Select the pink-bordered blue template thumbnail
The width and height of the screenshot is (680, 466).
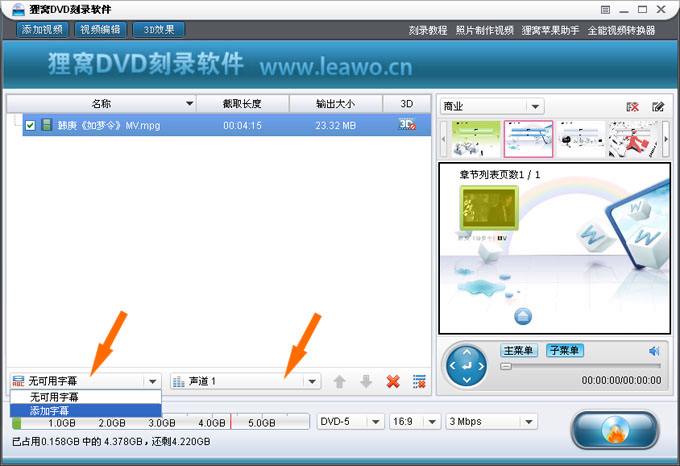(x=528, y=139)
